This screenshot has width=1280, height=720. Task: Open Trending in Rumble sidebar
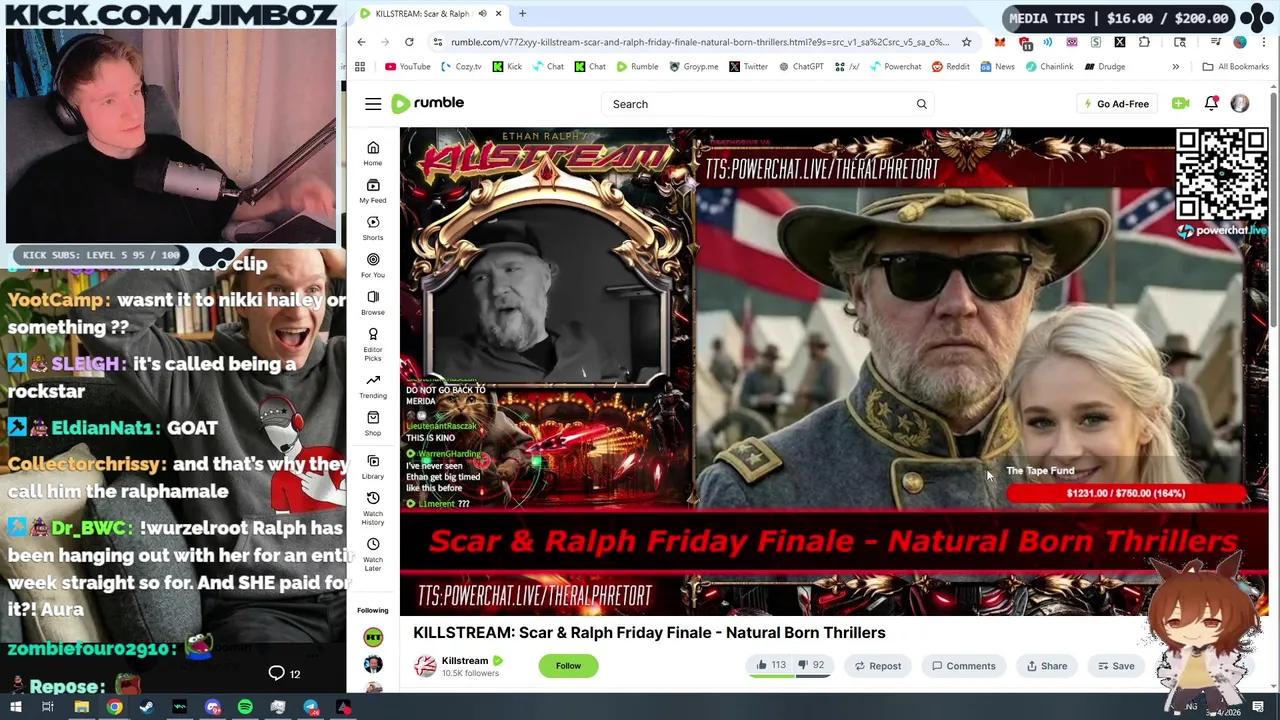(x=373, y=386)
